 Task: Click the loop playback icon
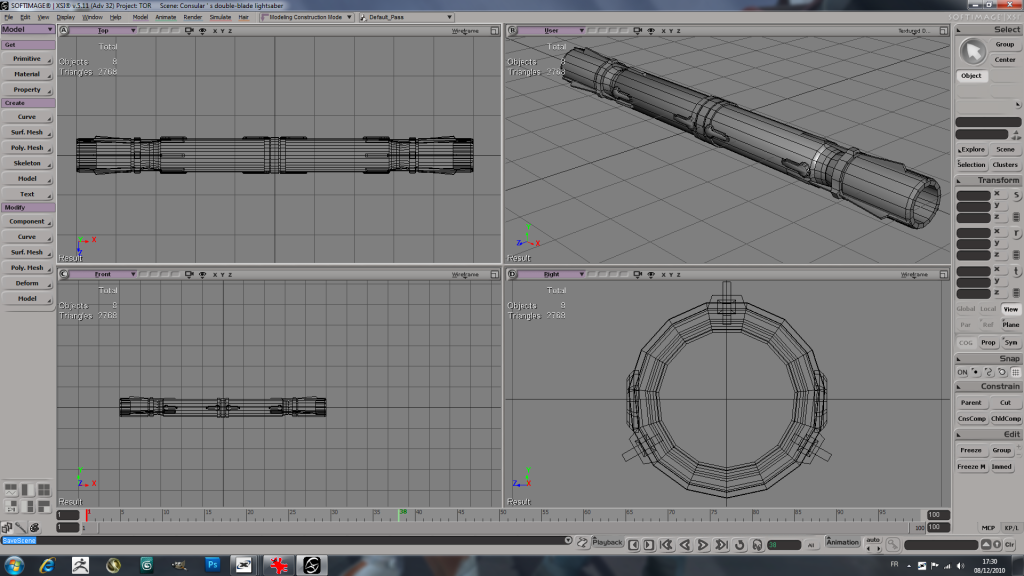[739, 545]
